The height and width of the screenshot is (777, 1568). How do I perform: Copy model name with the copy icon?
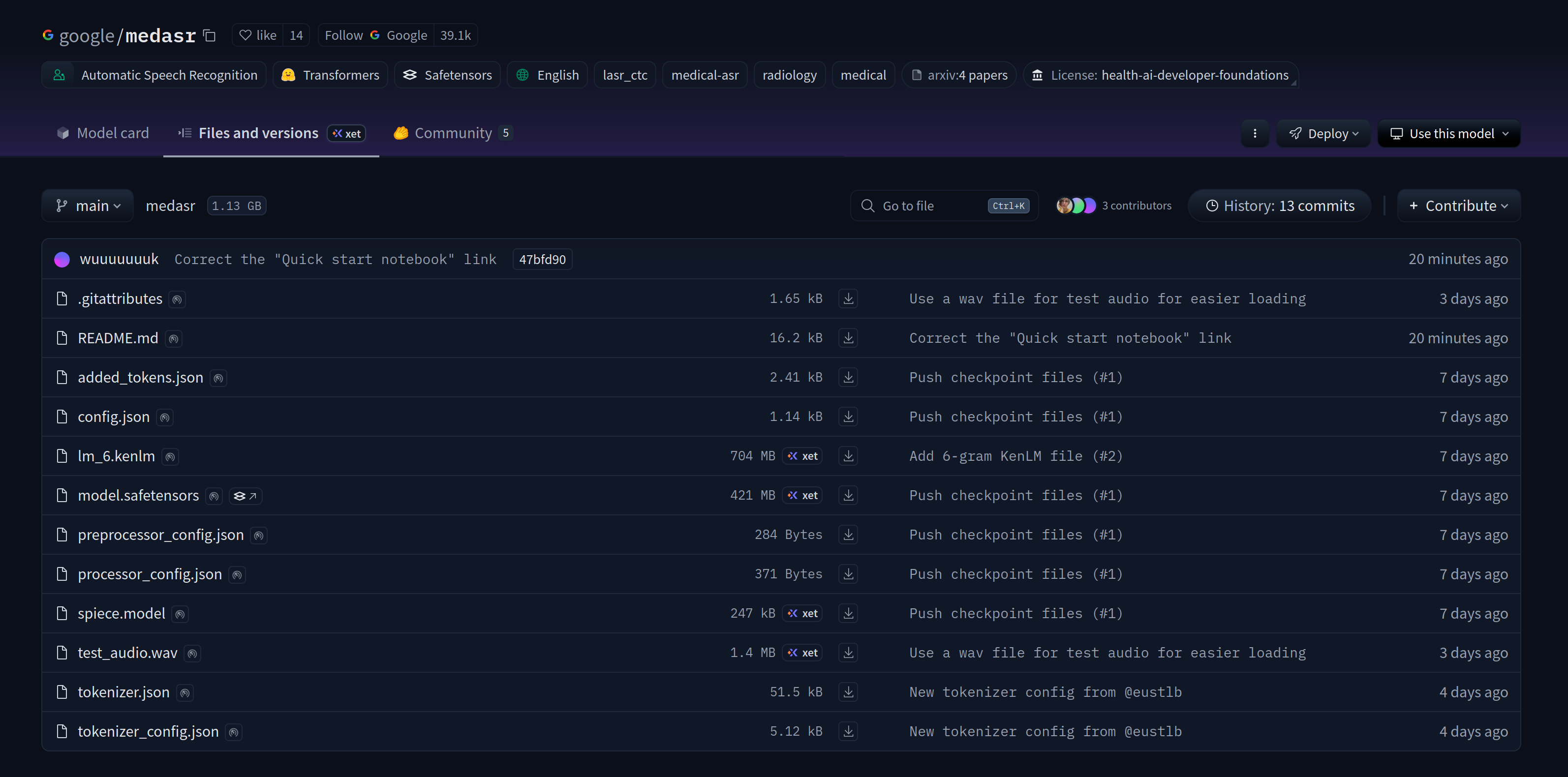point(210,36)
